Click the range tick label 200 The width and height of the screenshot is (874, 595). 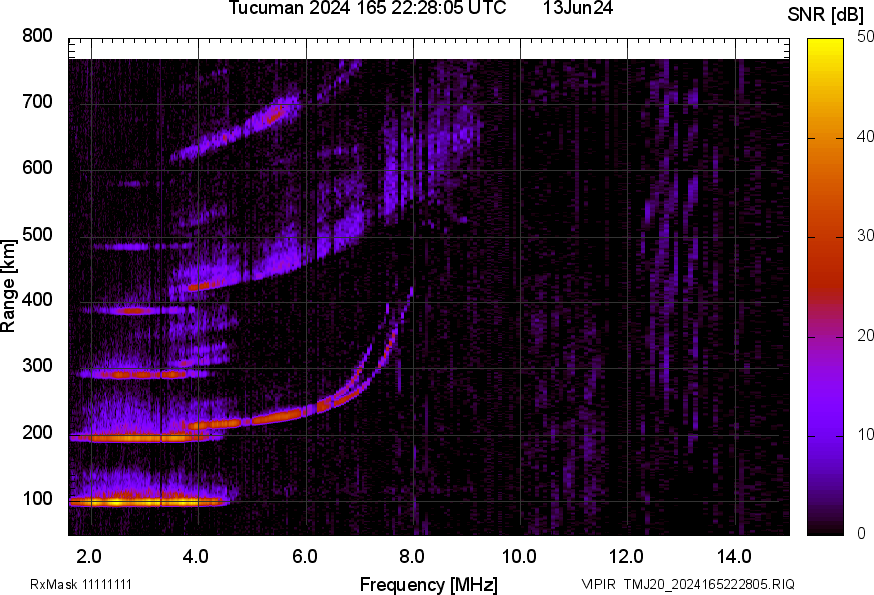coord(37,433)
